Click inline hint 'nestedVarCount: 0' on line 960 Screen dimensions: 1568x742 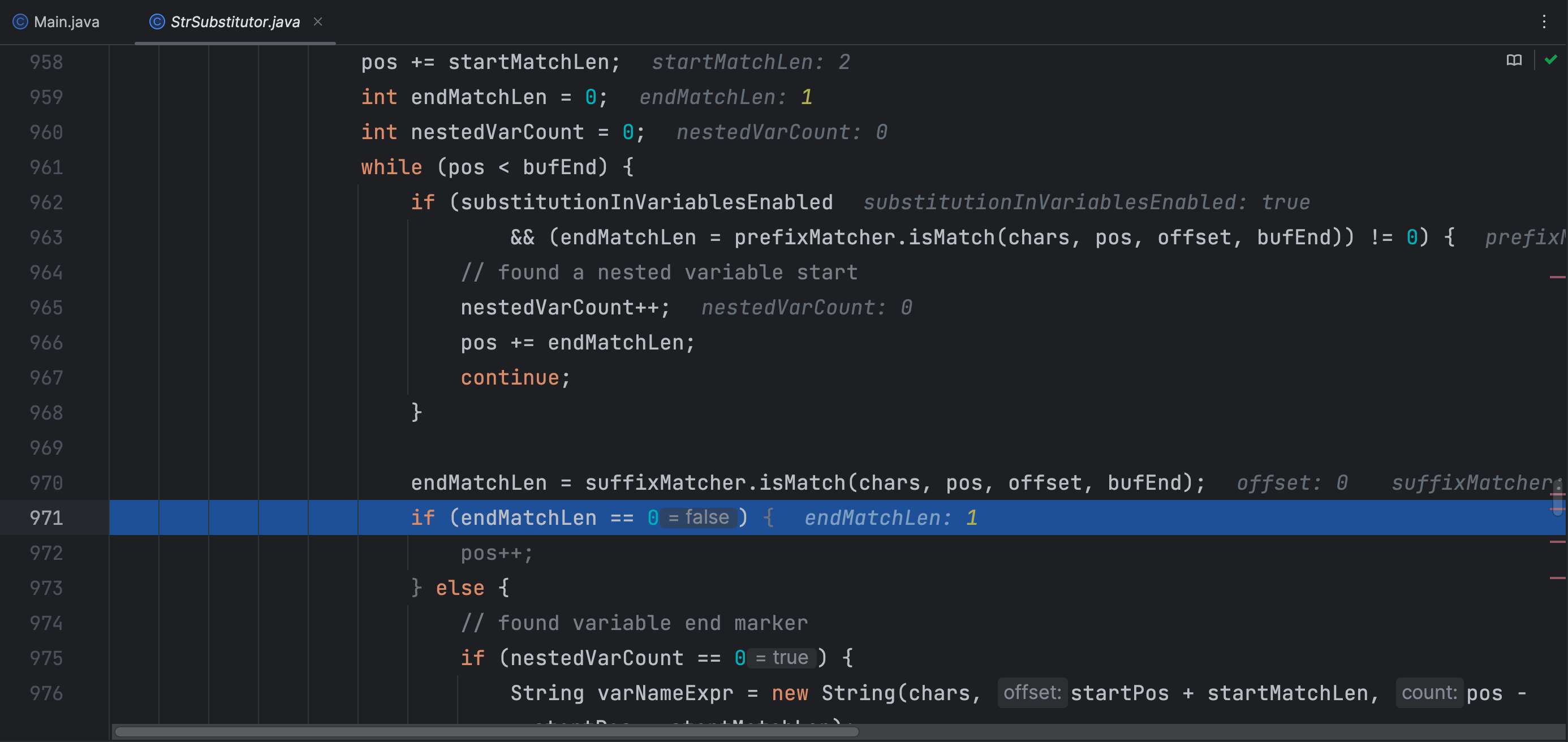click(782, 132)
